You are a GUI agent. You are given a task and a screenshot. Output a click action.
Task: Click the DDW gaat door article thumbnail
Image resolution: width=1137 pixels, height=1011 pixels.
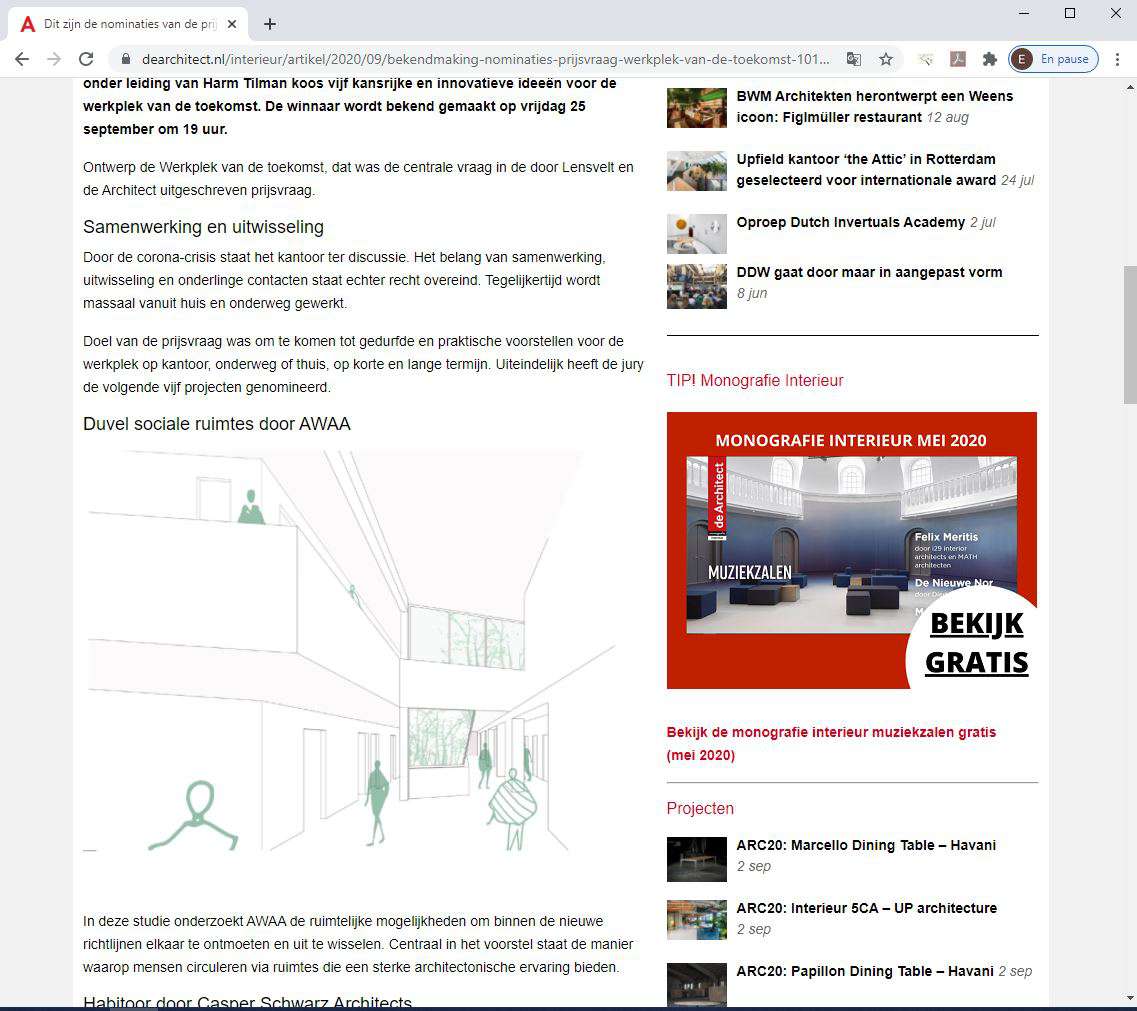tap(696, 285)
